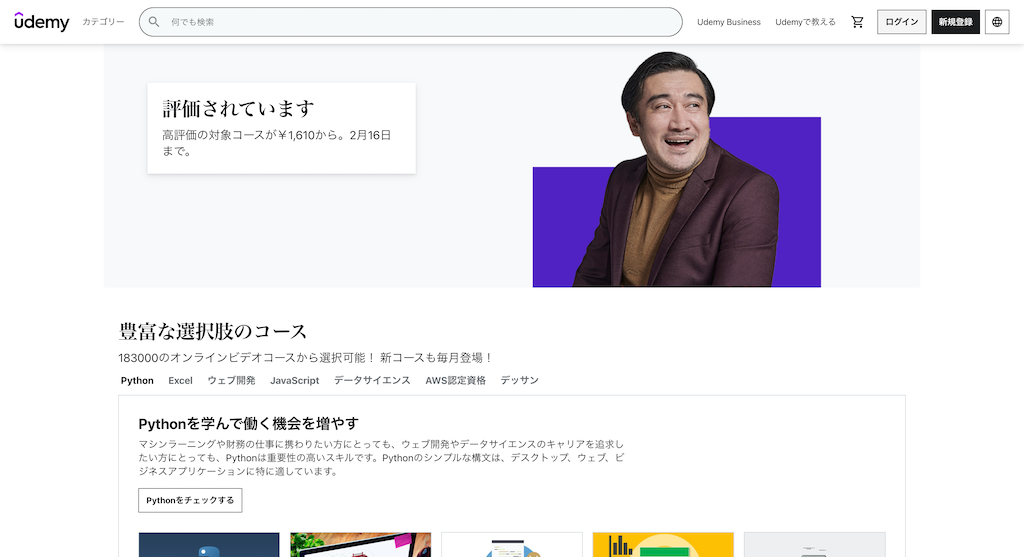1024x557 pixels.
Task: Open the shopping cart icon
Action: (x=857, y=22)
